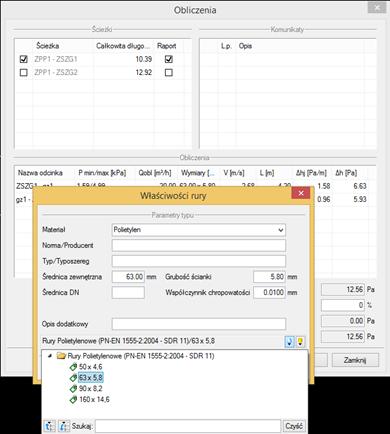Click the Wymiary column header
The image size is (390, 434).
198,173
